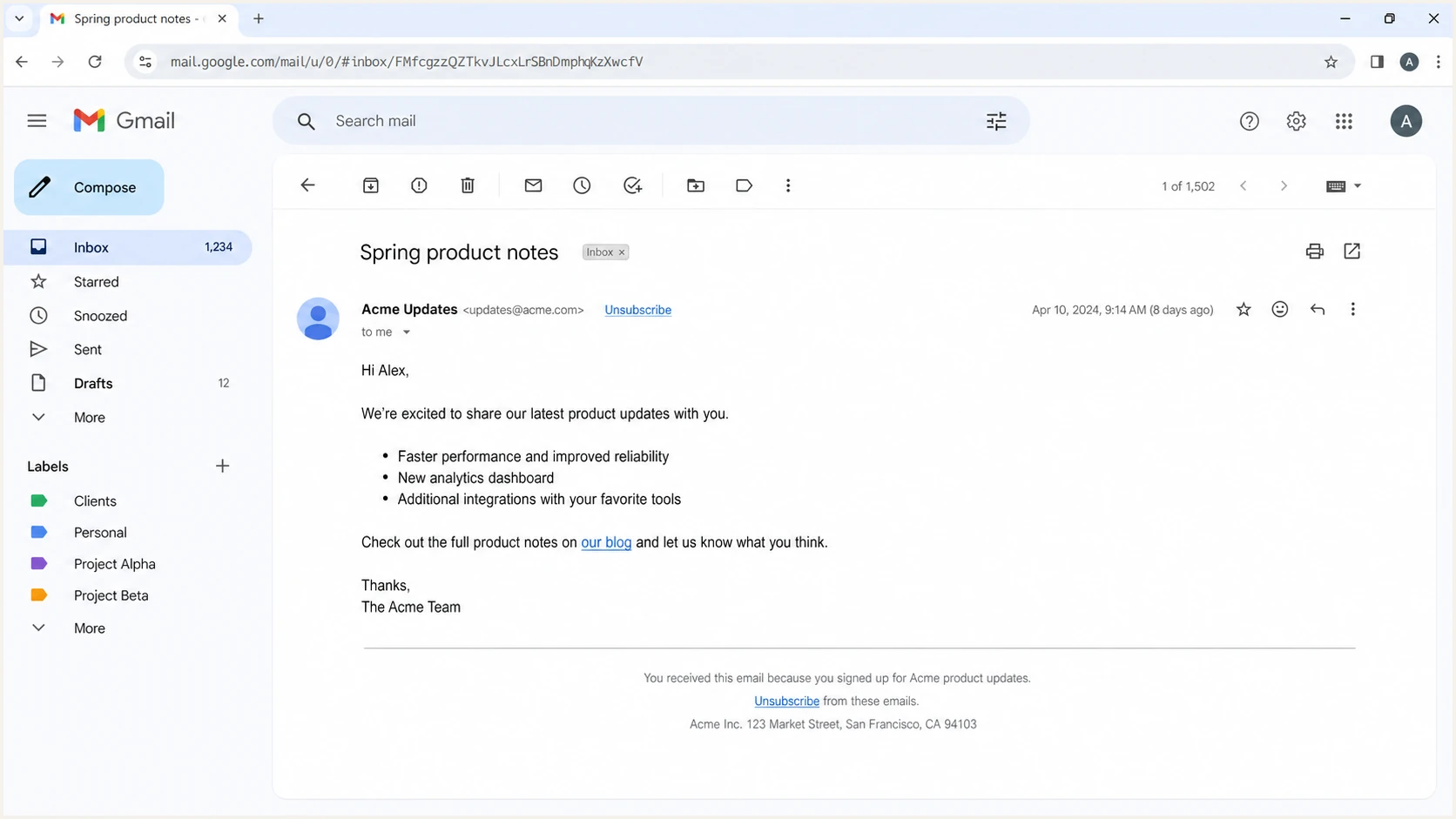Click the Gmail logo
The height and width of the screenshot is (819, 1456).
click(x=124, y=121)
